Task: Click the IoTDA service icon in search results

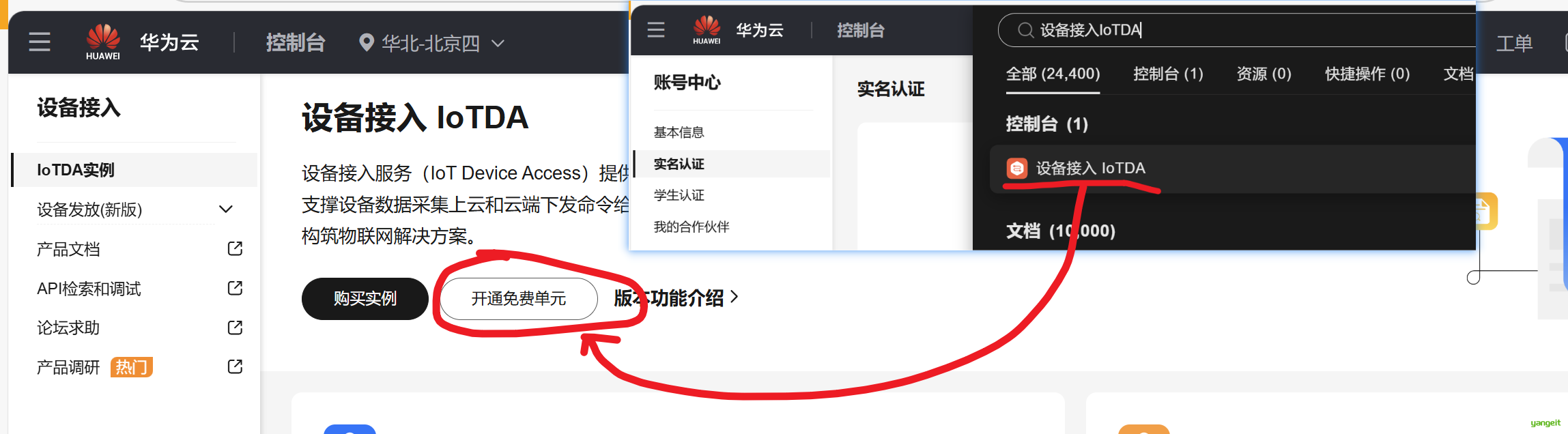Action: 1017,168
